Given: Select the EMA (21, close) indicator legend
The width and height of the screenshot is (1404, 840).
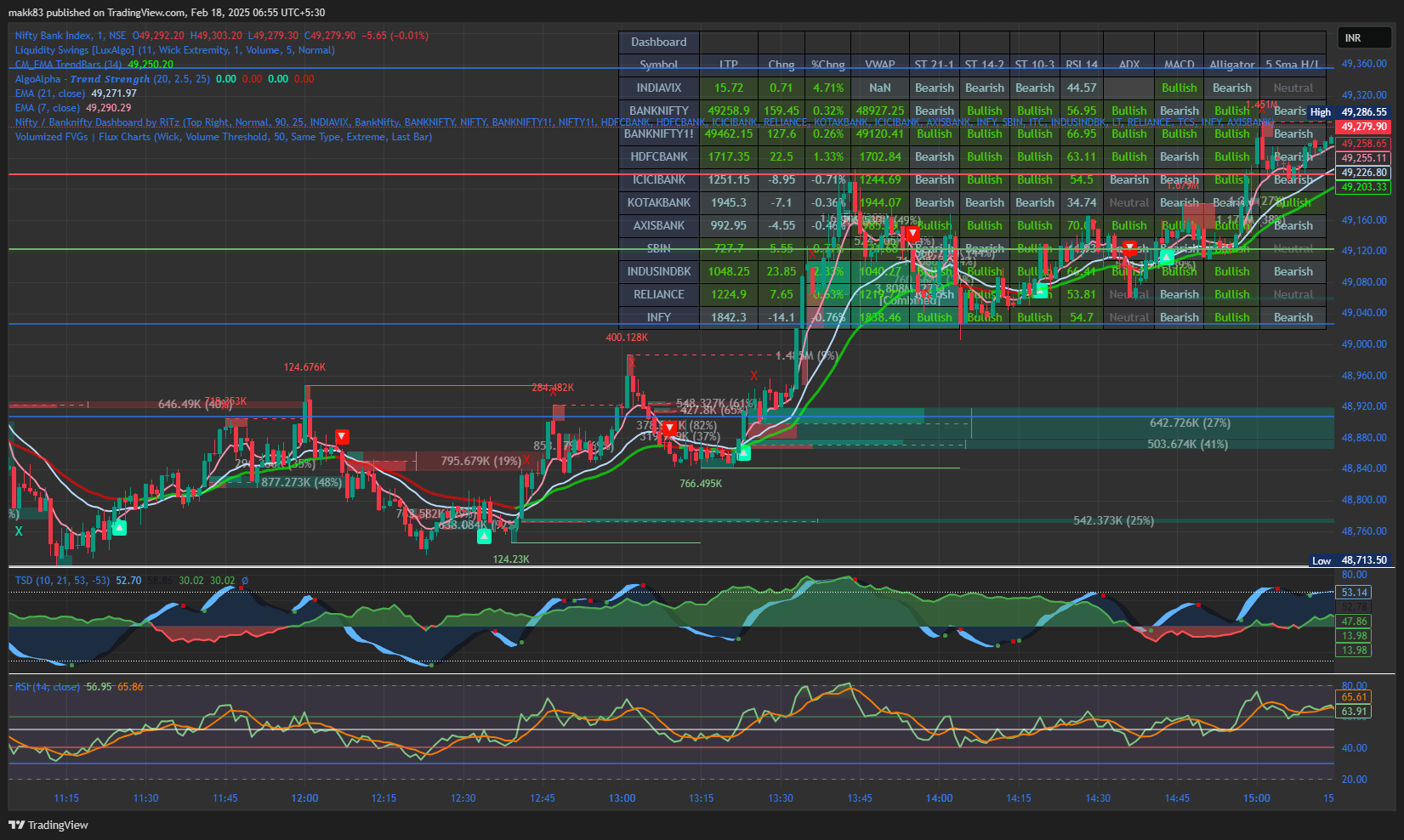Looking at the screenshot, I should point(50,94).
